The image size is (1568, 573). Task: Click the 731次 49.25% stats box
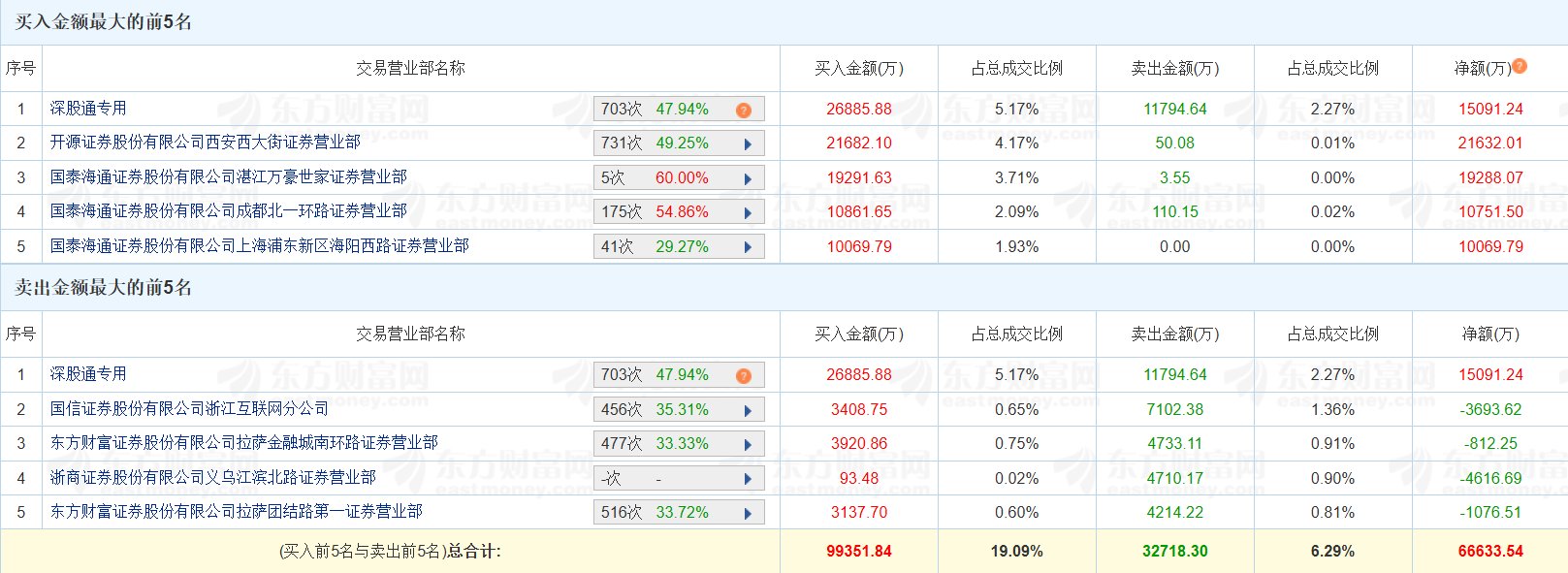669,143
